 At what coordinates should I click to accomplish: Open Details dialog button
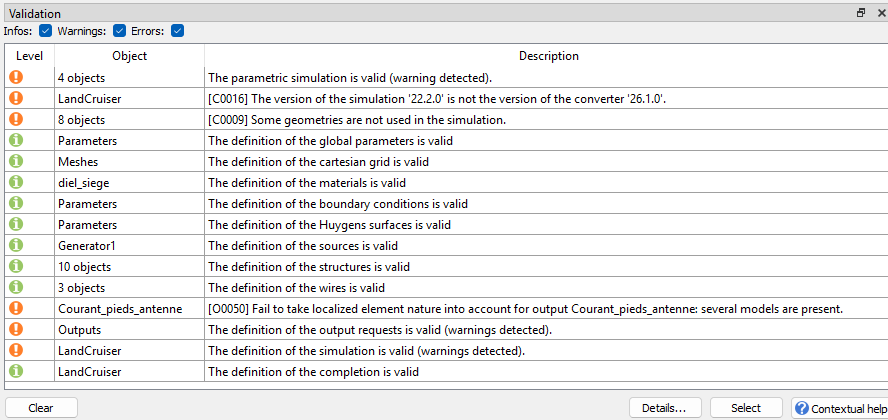665,408
